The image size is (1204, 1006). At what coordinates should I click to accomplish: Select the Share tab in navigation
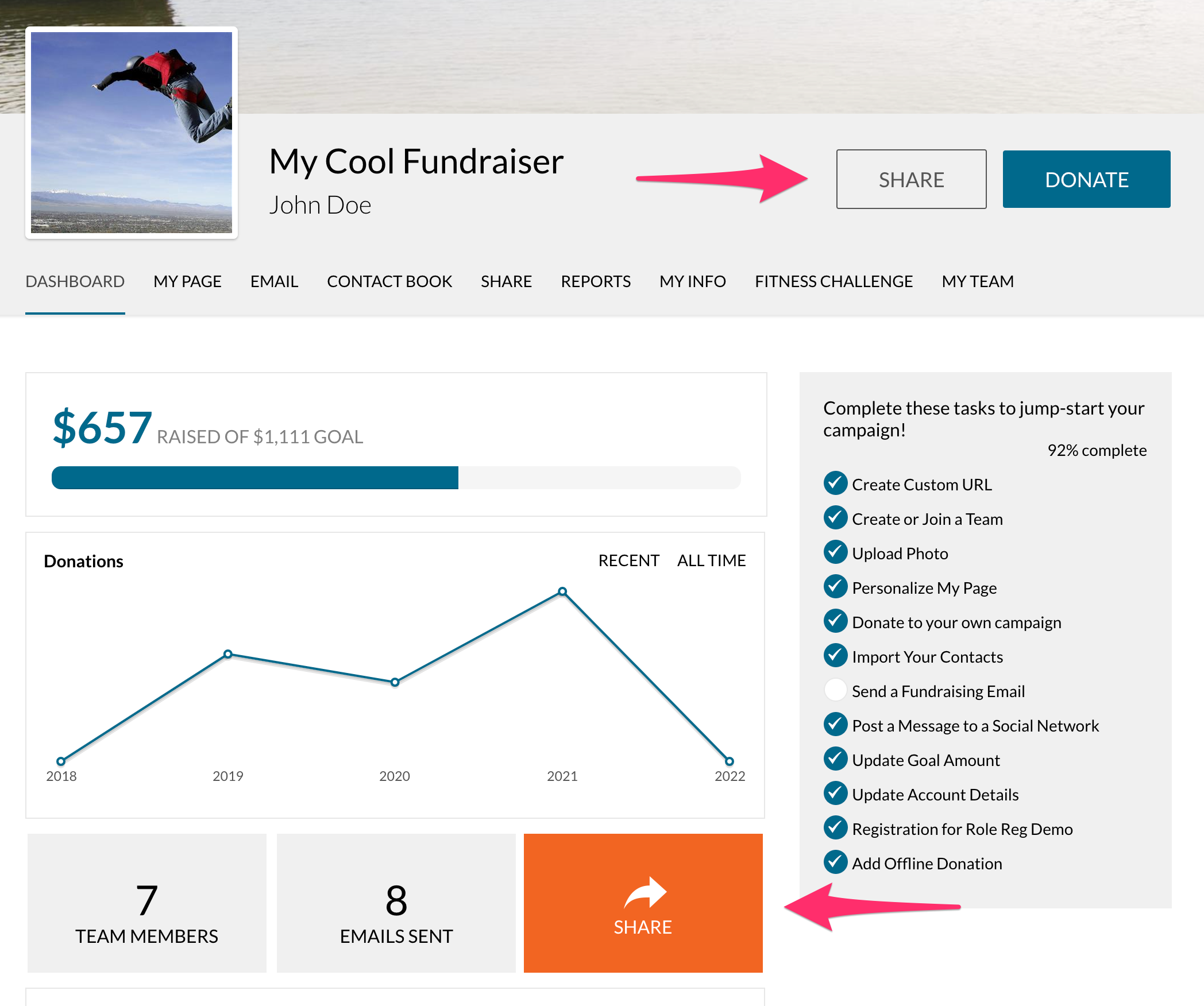pos(506,281)
